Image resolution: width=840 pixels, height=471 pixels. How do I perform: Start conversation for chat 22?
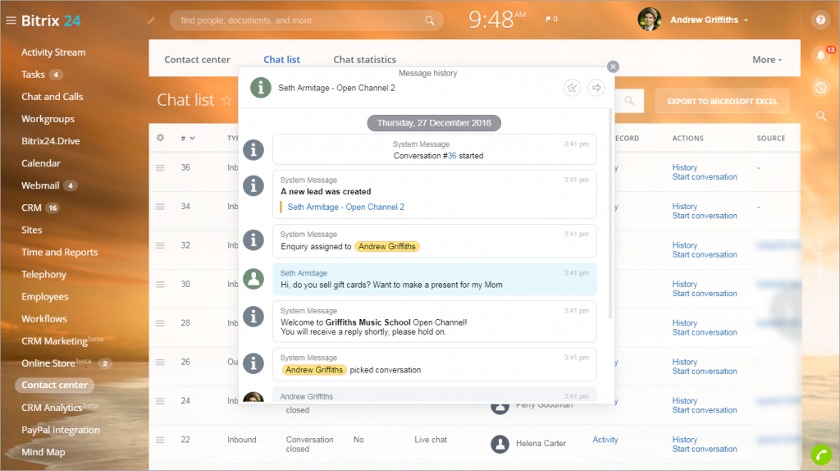[x=704, y=448]
